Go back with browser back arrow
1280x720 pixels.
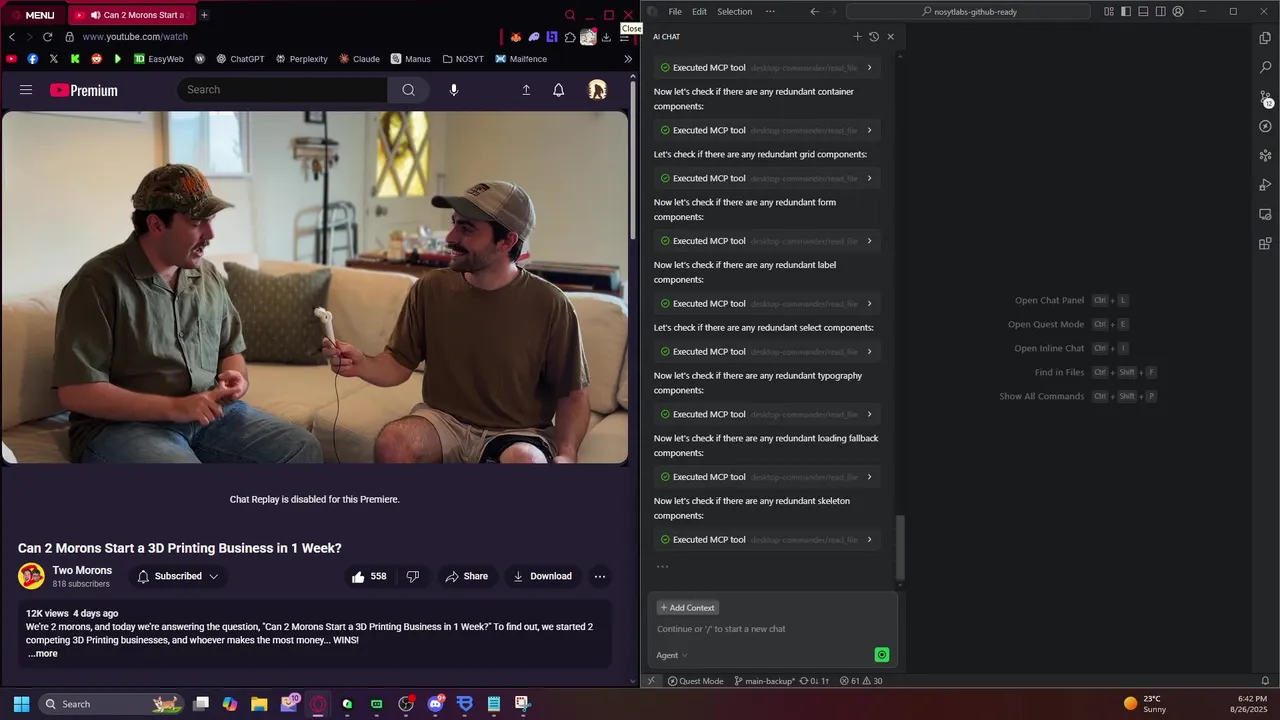point(12,37)
